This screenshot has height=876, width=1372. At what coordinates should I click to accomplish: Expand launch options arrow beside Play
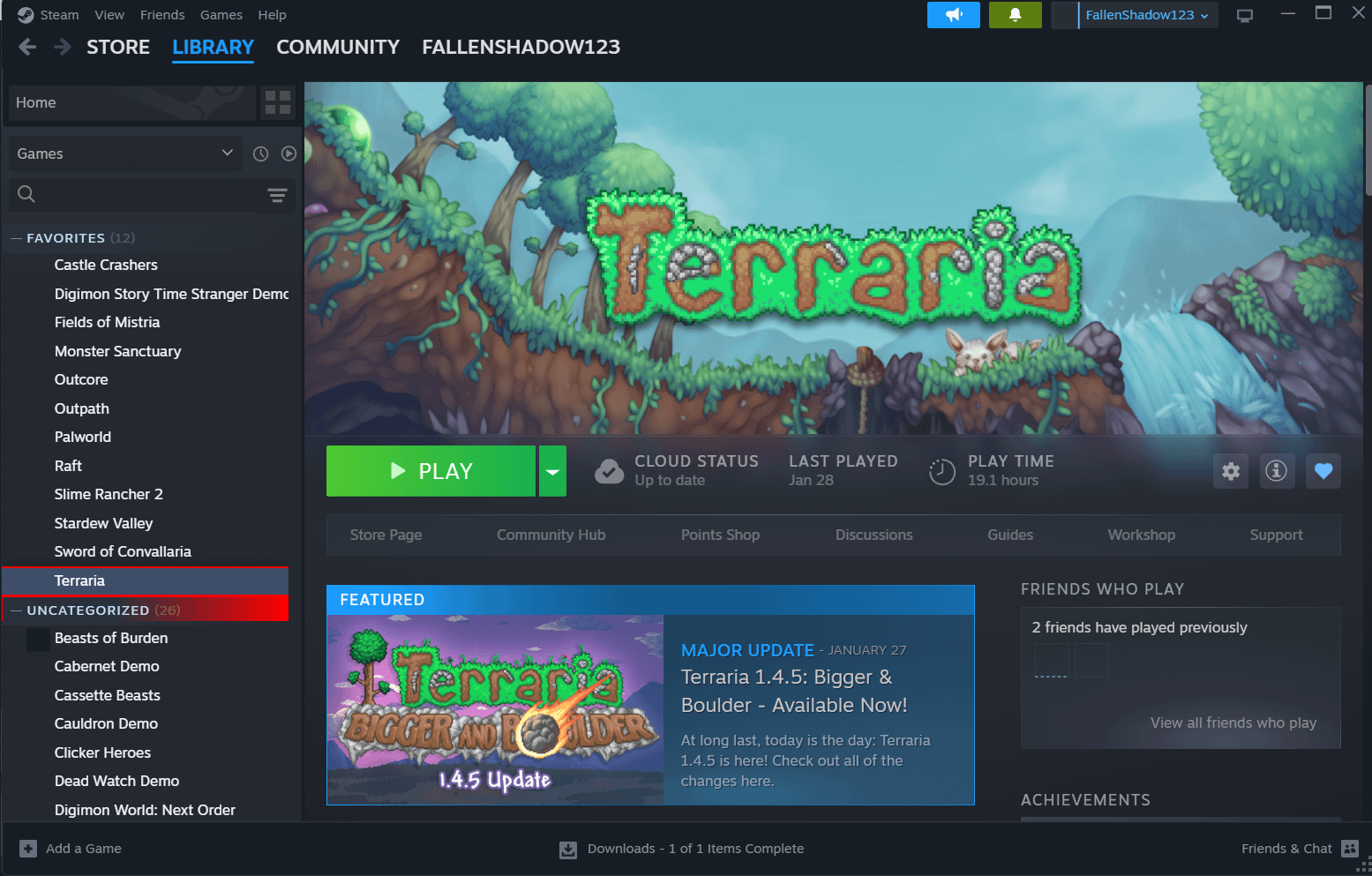pyautogui.click(x=552, y=471)
